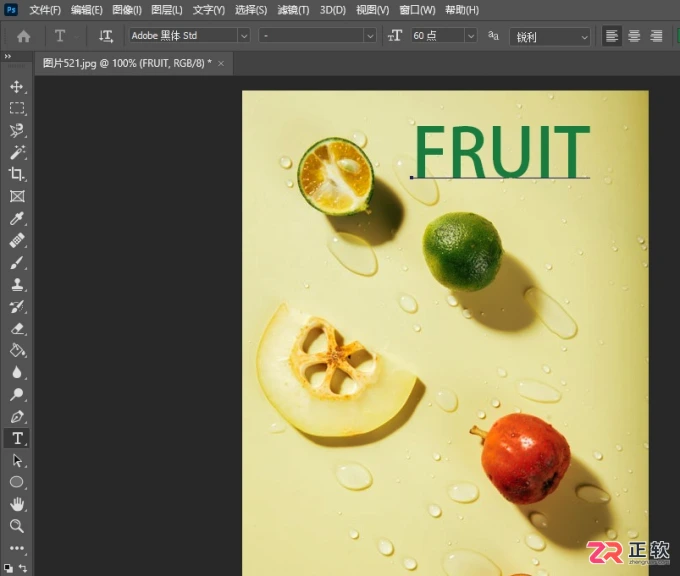Open the 图像(I) menu
This screenshot has width=680, height=576.
(127, 10)
